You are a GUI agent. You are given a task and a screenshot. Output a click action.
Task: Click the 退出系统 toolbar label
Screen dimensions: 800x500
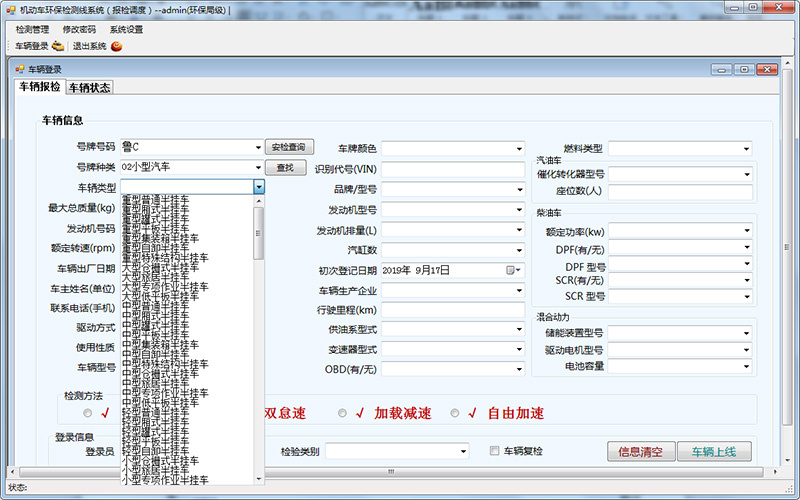tap(89, 46)
